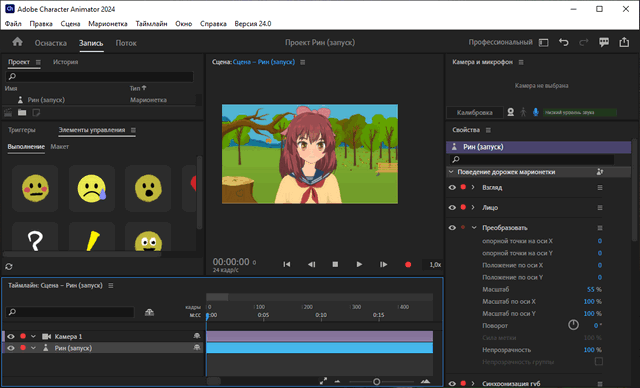Trigger the question mark control

tap(35, 237)
